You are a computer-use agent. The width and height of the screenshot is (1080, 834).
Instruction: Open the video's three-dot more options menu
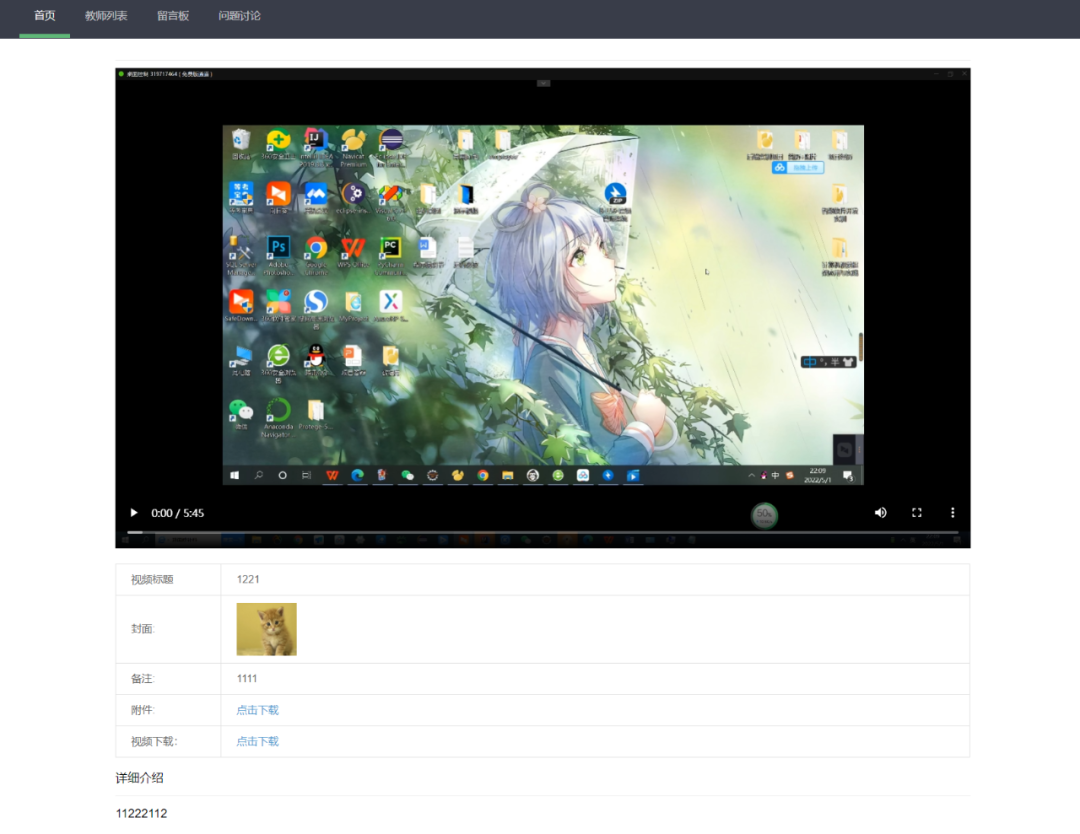pos(953,512)
